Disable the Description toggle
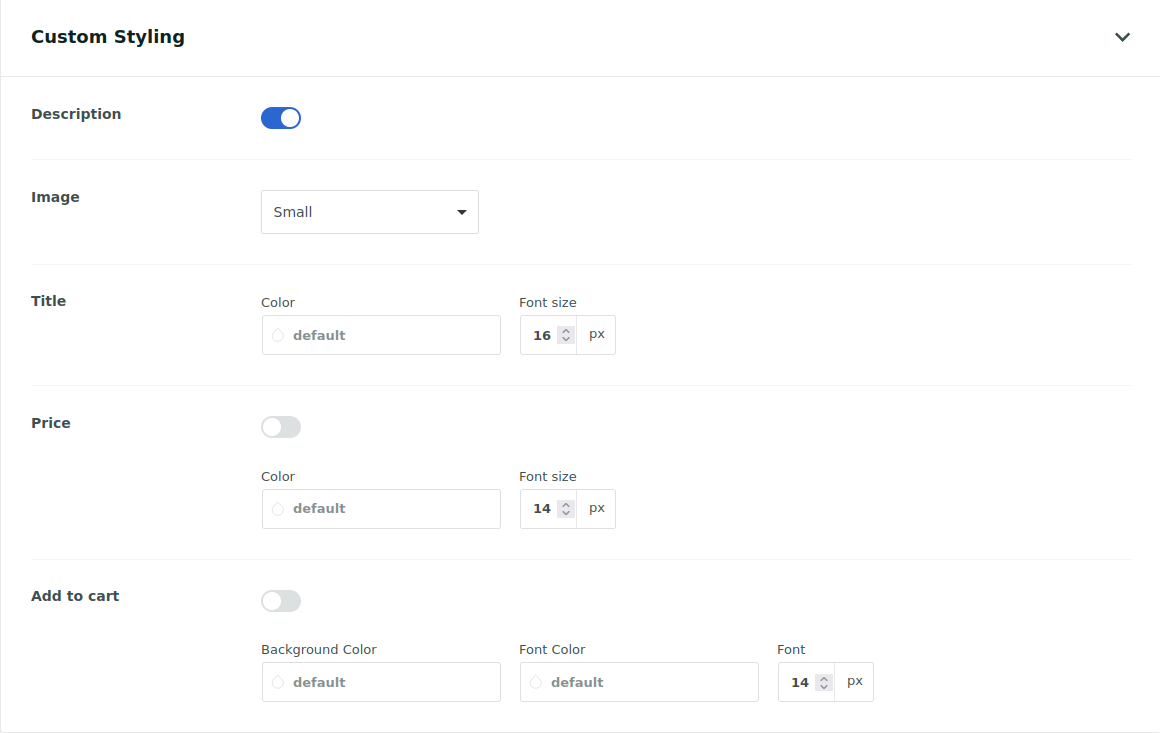This screenshot has width=1160, height=733. [x=281, y=117]
